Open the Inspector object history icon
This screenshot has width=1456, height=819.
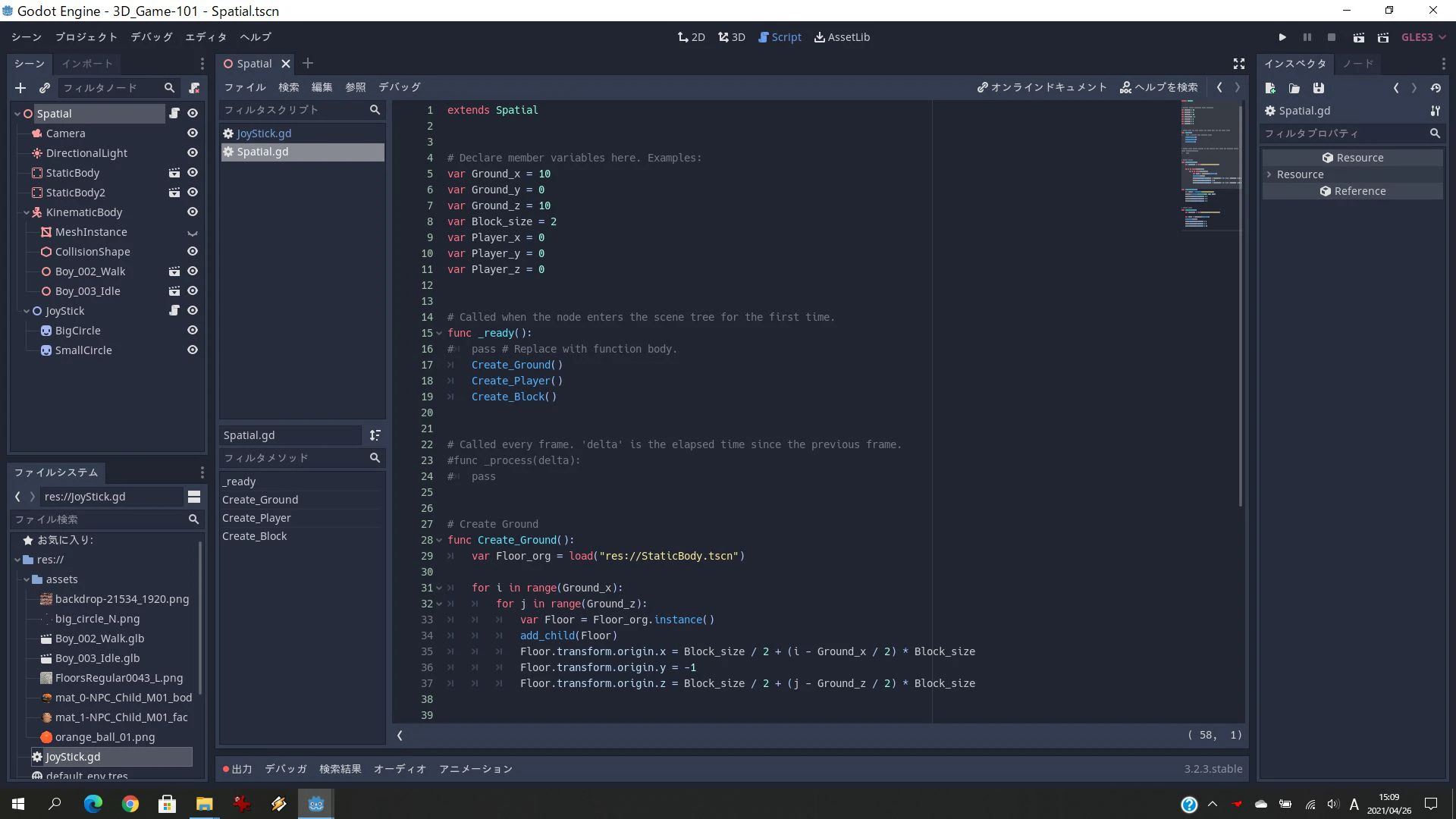coord(1436,88)
